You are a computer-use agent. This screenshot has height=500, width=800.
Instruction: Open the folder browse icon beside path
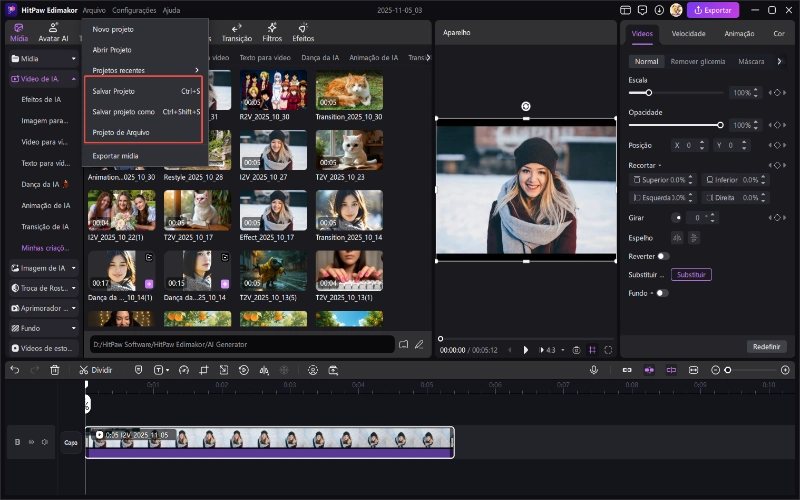coord(403,344)
